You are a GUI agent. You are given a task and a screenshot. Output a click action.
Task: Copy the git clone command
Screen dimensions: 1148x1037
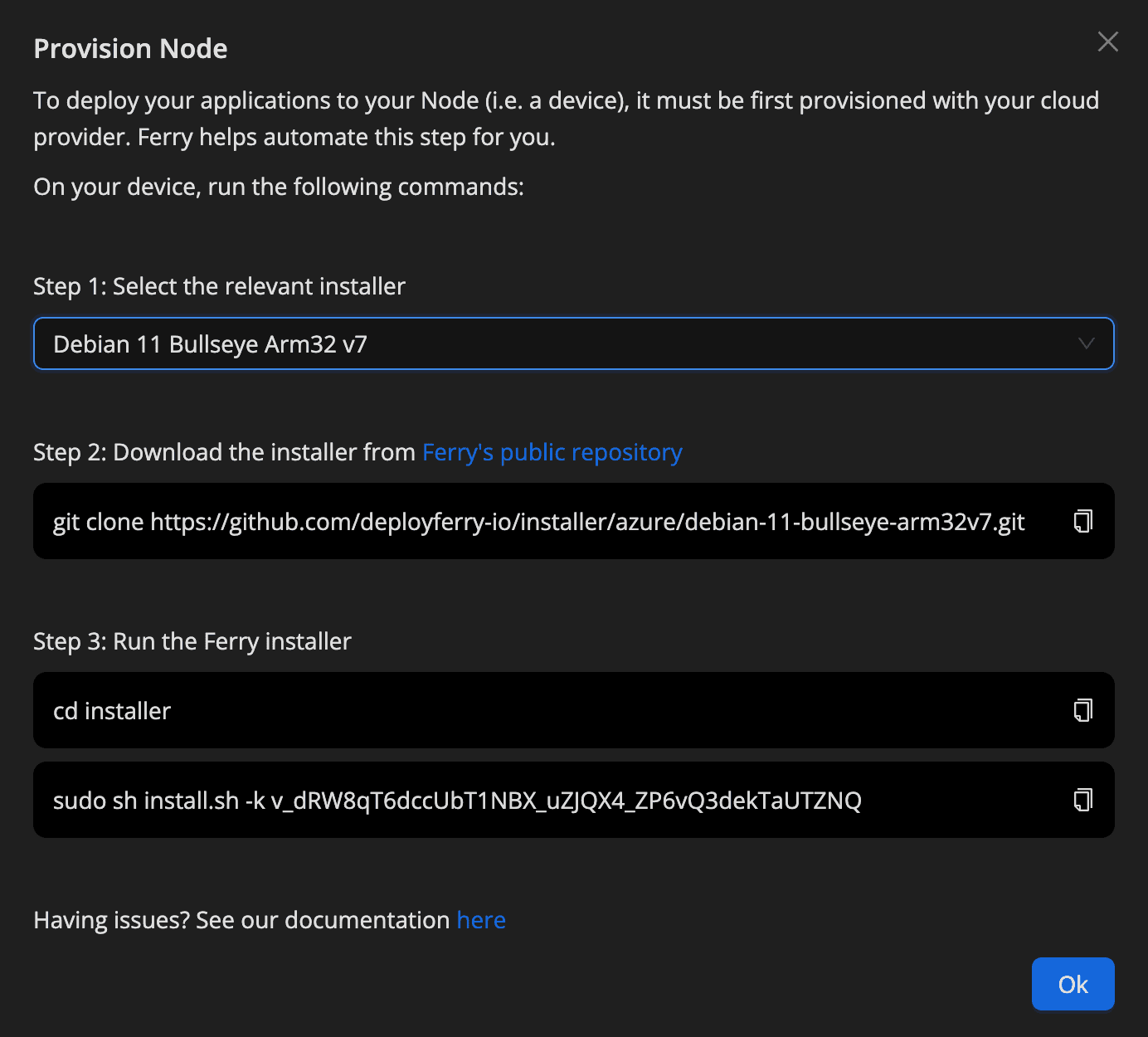pyautogui.click(x=1083, y=521)
